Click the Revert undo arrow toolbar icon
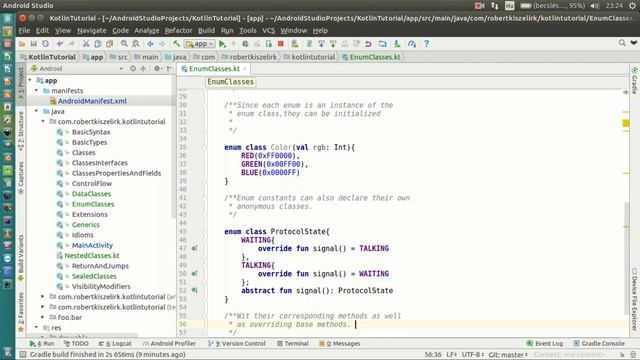Viewport: 640px width, 360px height. [368, 44]
